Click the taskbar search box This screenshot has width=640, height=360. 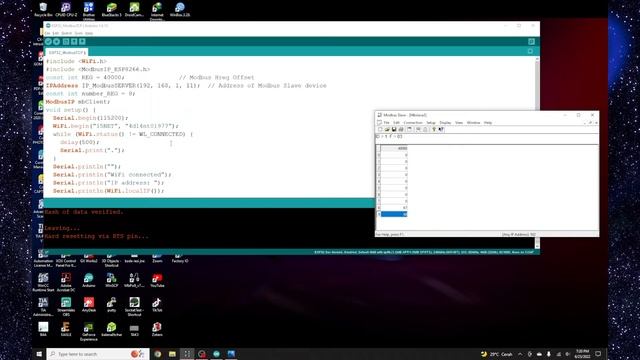tap(98, 354)
